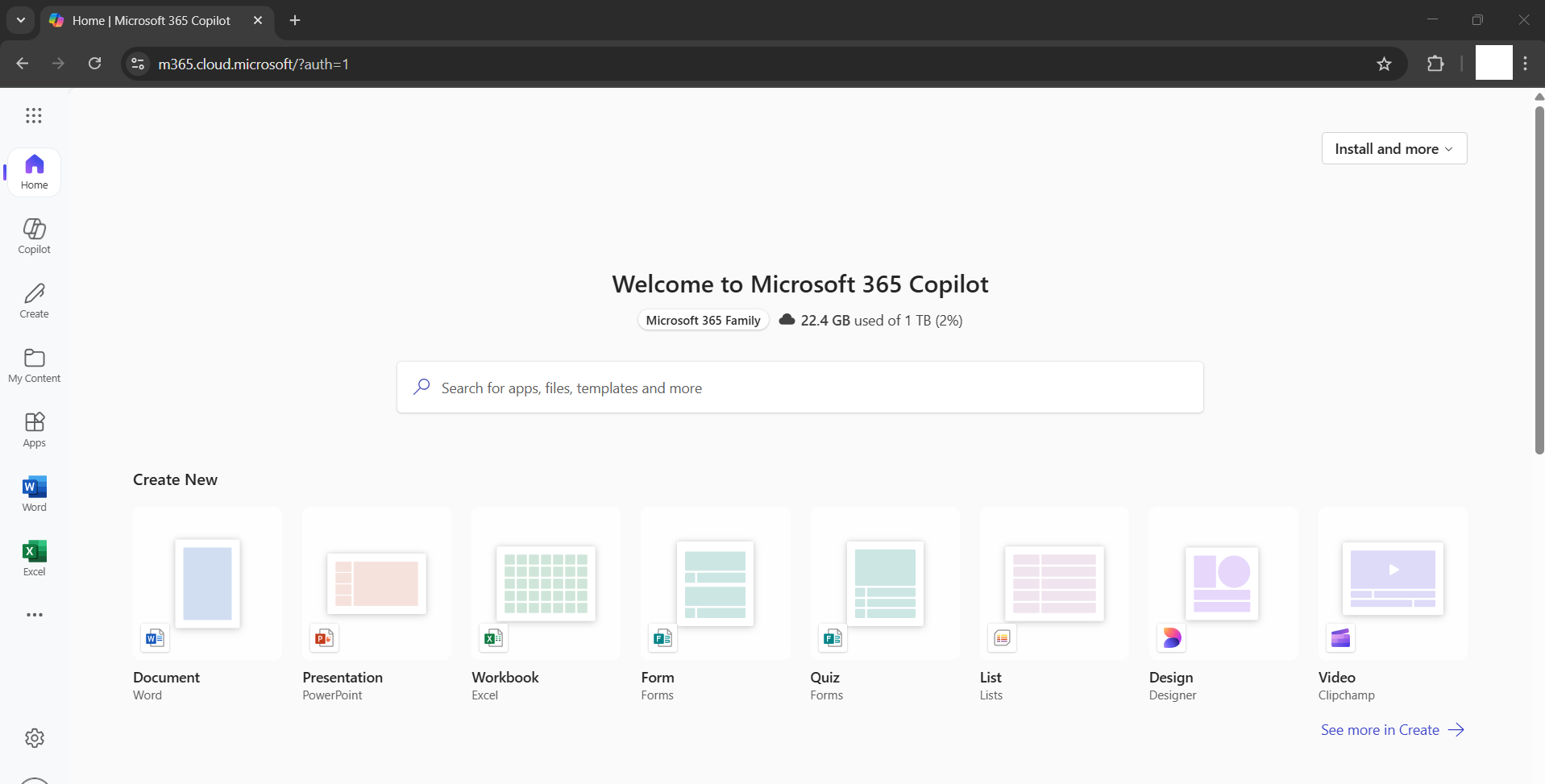The width and height of the screenshot is (1545, 784).
Task: Click the Clipchamp badge on Video card
Action: coord(1340,638)
